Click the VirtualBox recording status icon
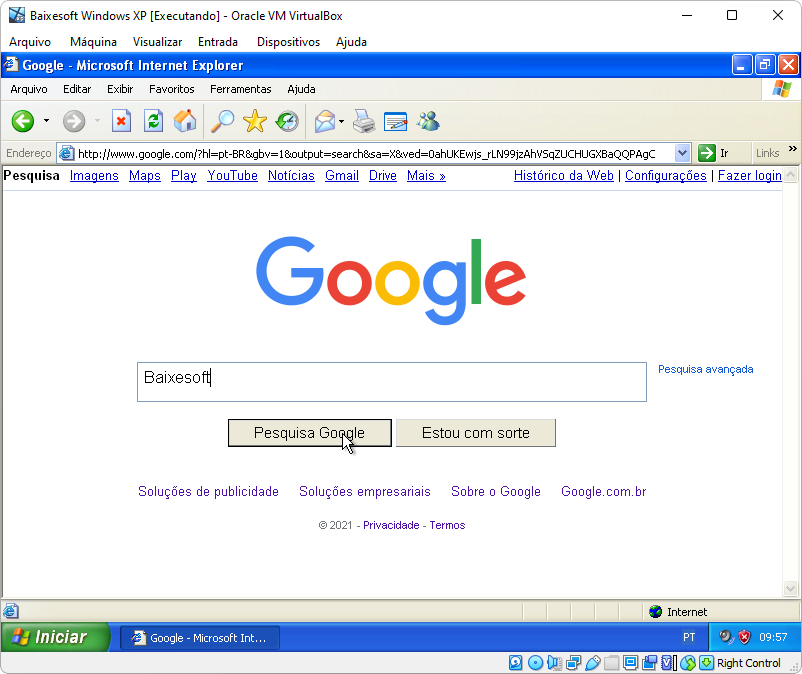 click(650, 663)
